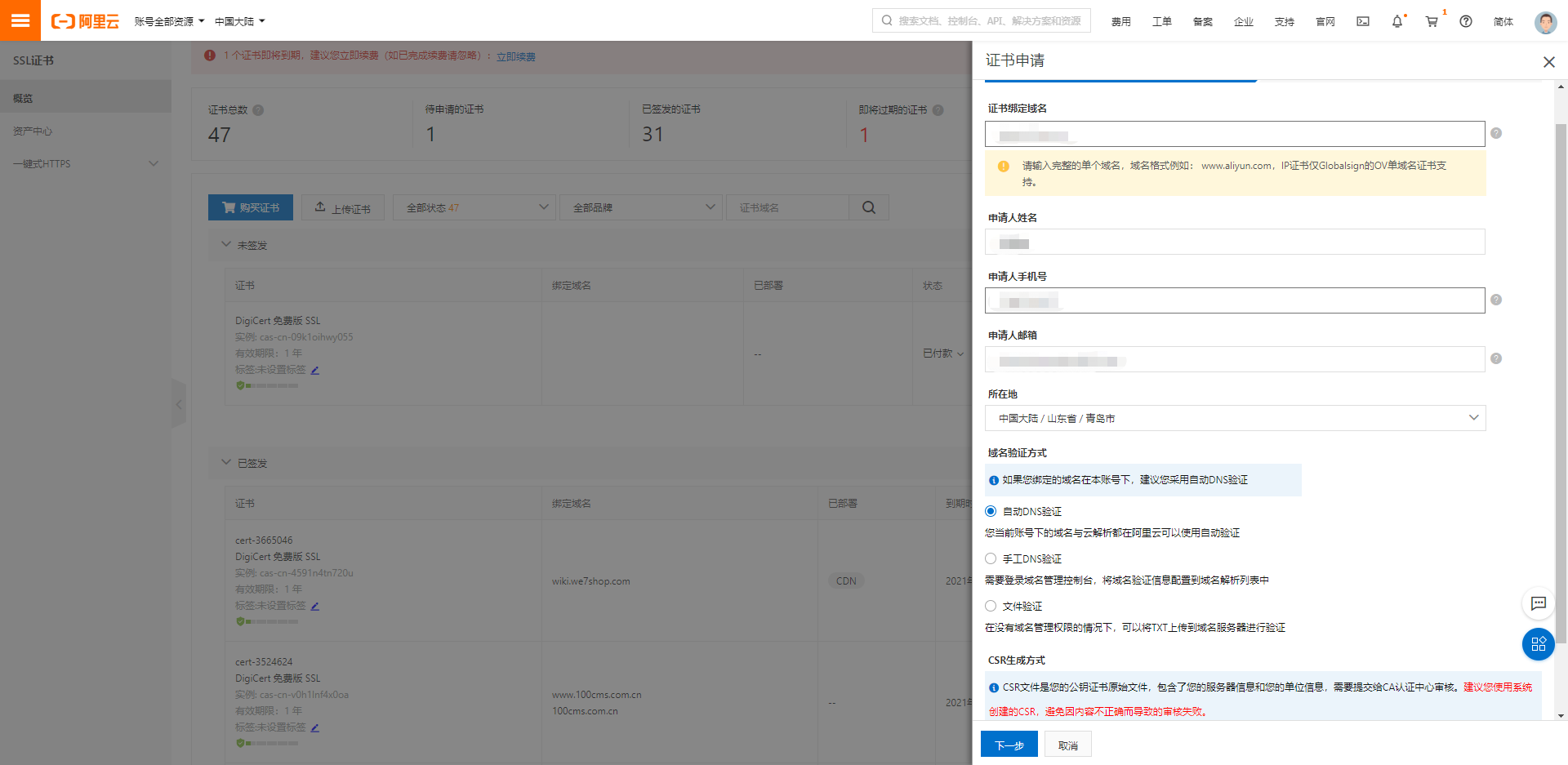The width and height of the screenshot is (1568, 765).
Task: Open the orange hamburger main menu
Action: 20,20
